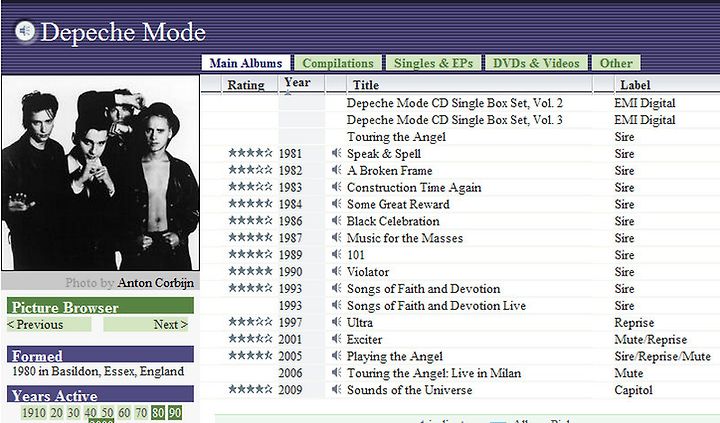Open the Ultra album link

coord(360,322)
